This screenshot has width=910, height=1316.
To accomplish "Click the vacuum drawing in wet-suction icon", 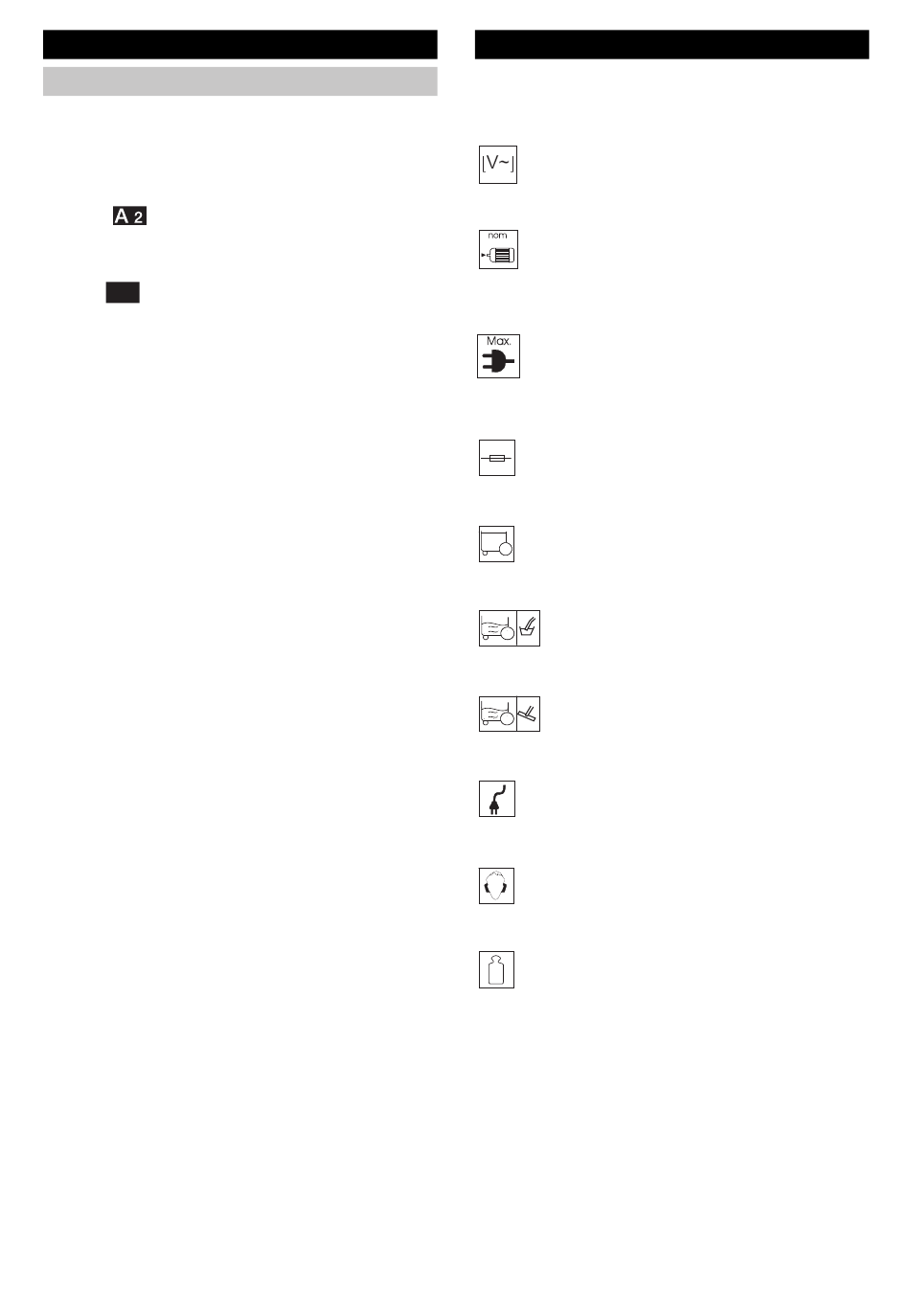I will pos(498,628).
